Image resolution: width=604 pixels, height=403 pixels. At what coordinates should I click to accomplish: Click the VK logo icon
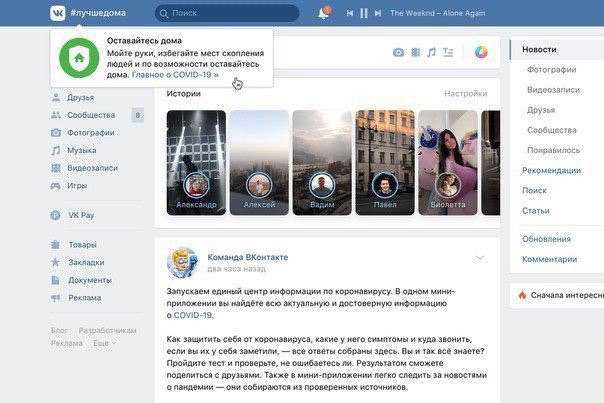[58, 13]
